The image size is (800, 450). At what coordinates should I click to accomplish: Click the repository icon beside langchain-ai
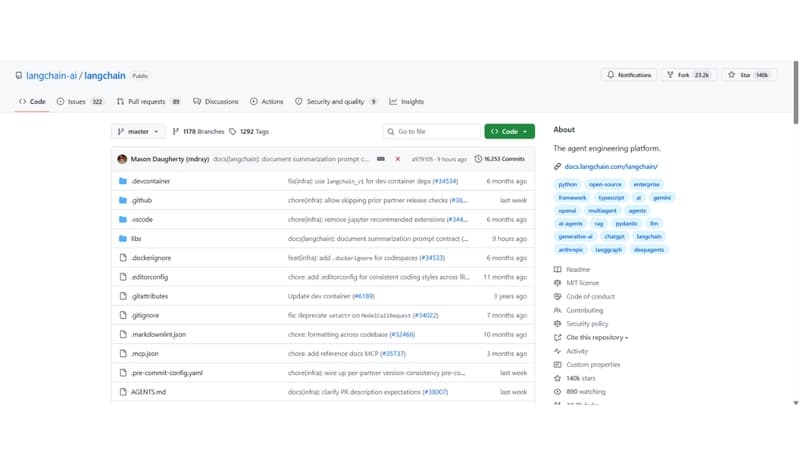click(x=19, y=76)
